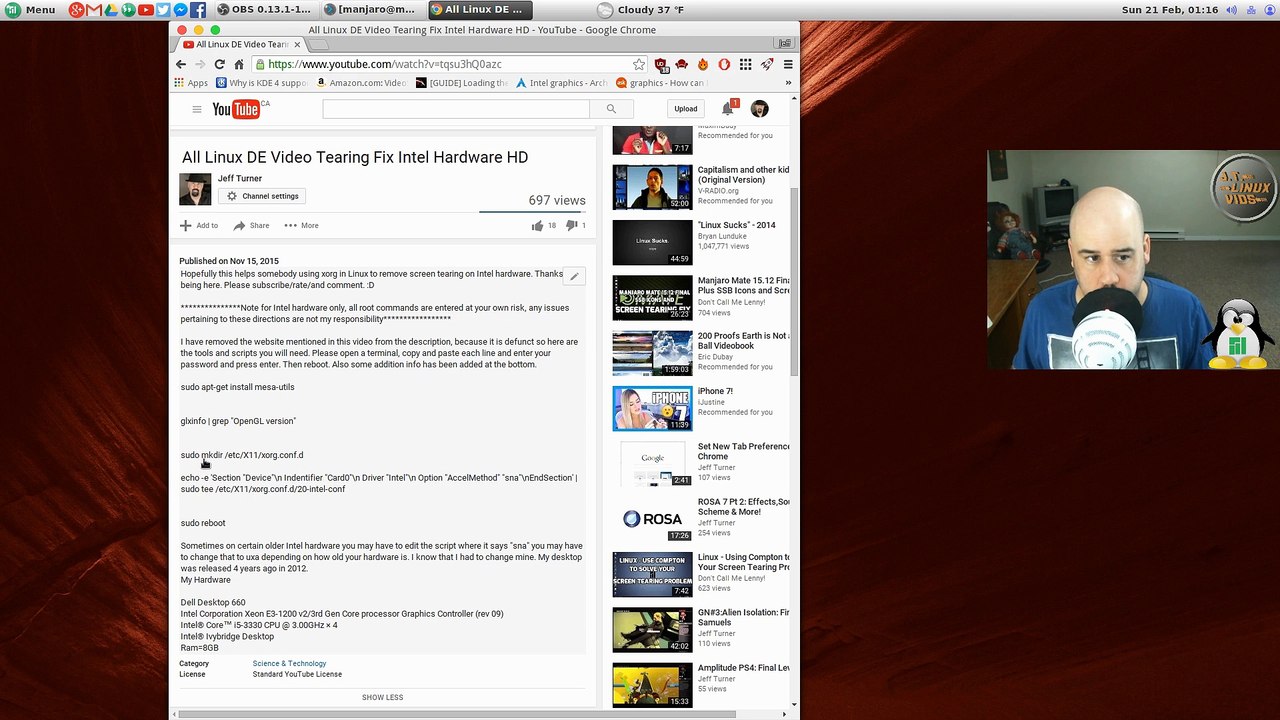Image resolution: width=1280 pixels, height=720 pixels.
Task: Launch Google Drive from the top panel
Action: click(x=111, y=10)
